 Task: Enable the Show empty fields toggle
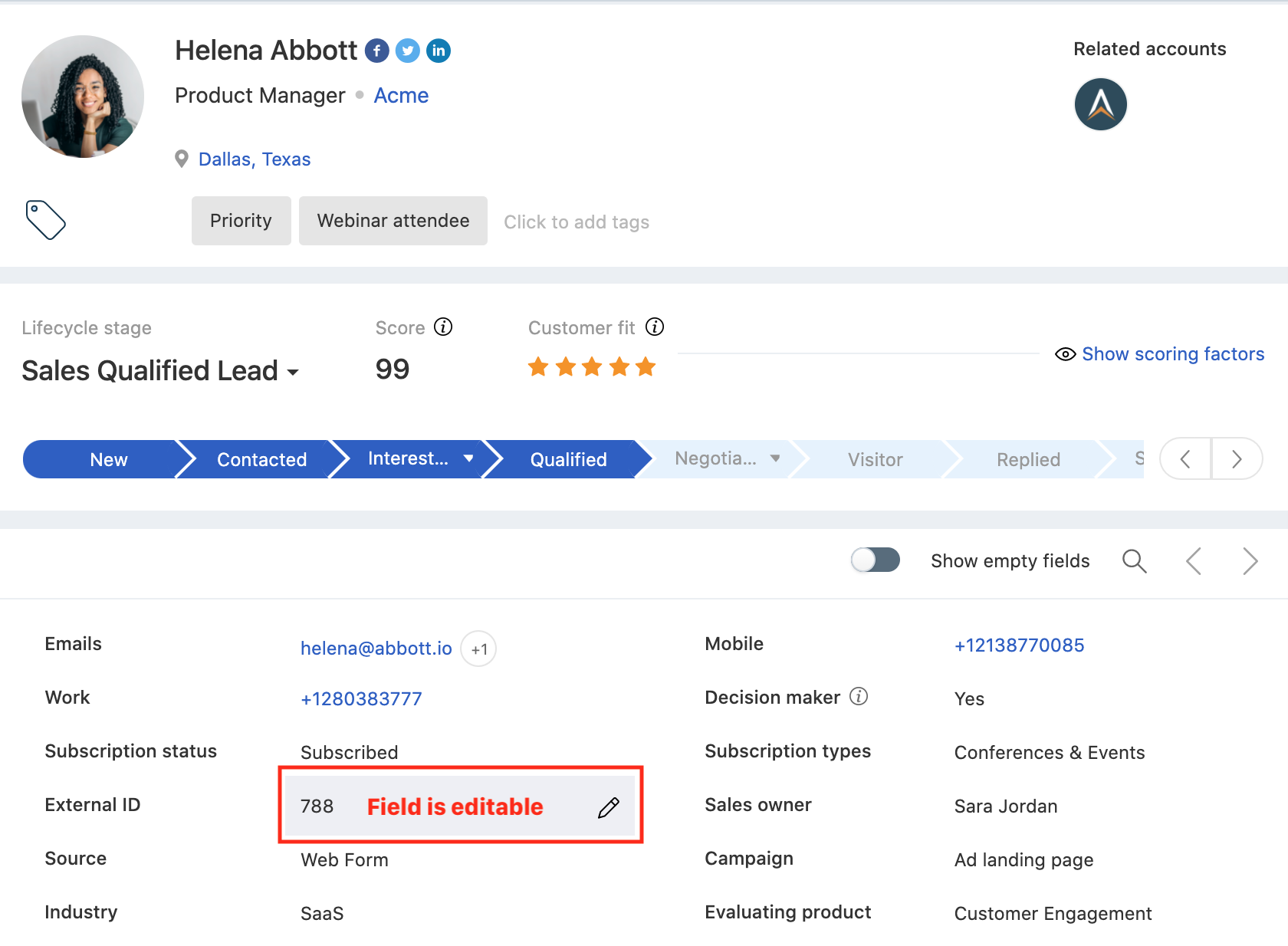[876, 560]
